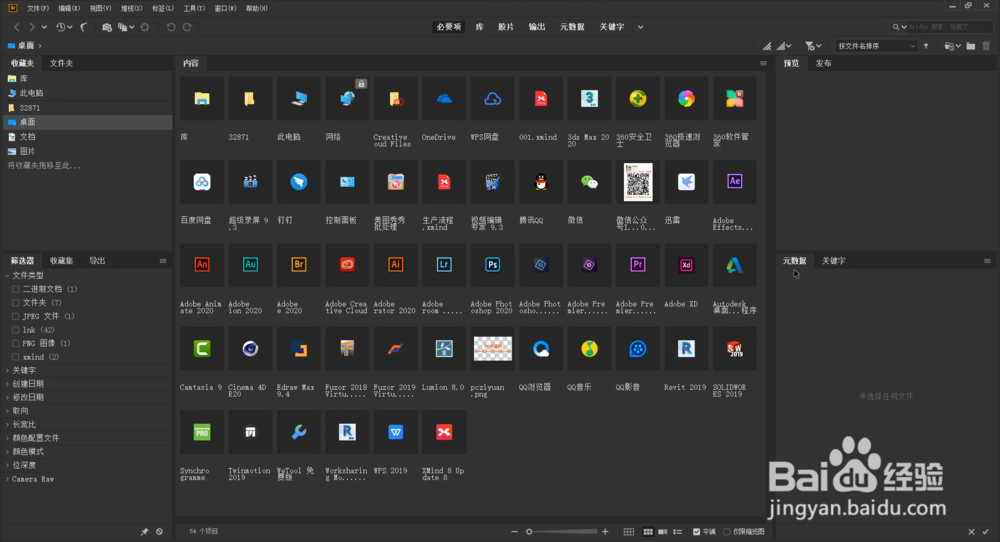This screenshot has height=542, width=1000.
Task: Open the 导出 panel tab
Action: click(97, 261)
